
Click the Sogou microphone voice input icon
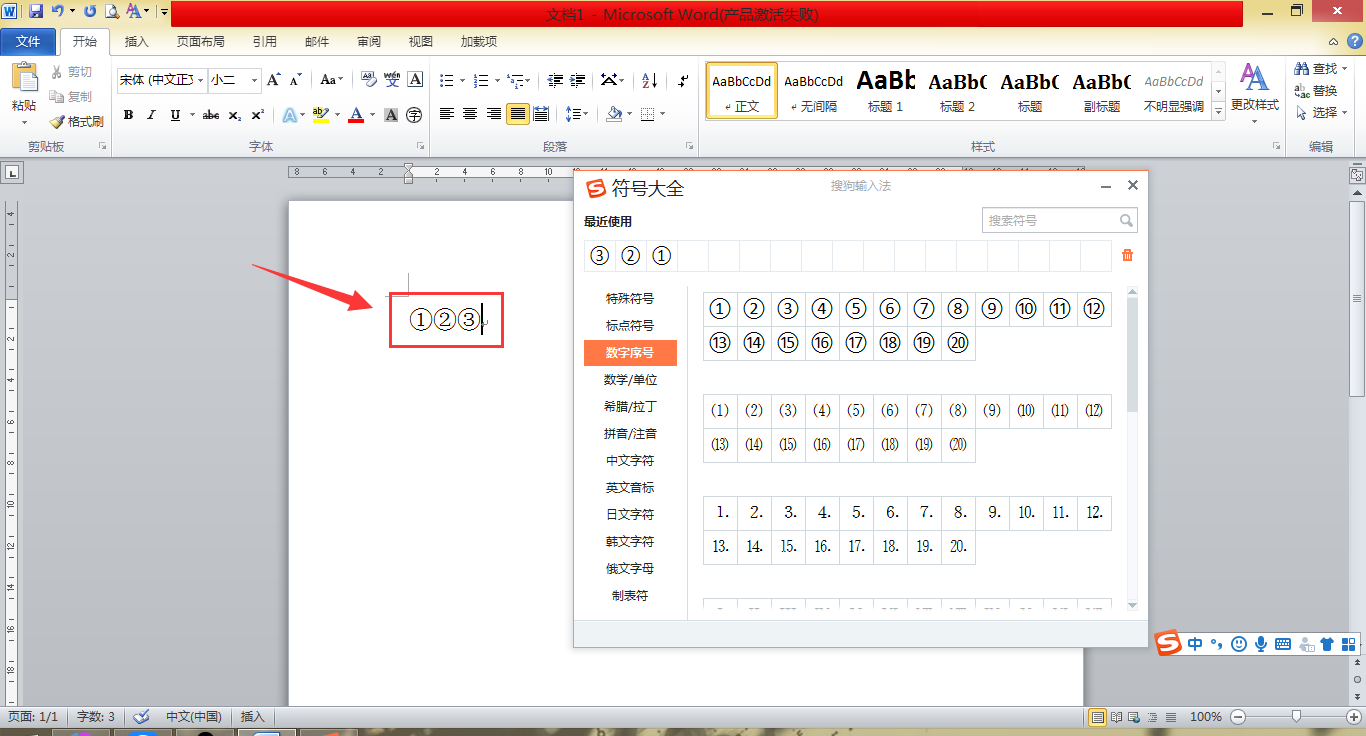(1260, 643)
